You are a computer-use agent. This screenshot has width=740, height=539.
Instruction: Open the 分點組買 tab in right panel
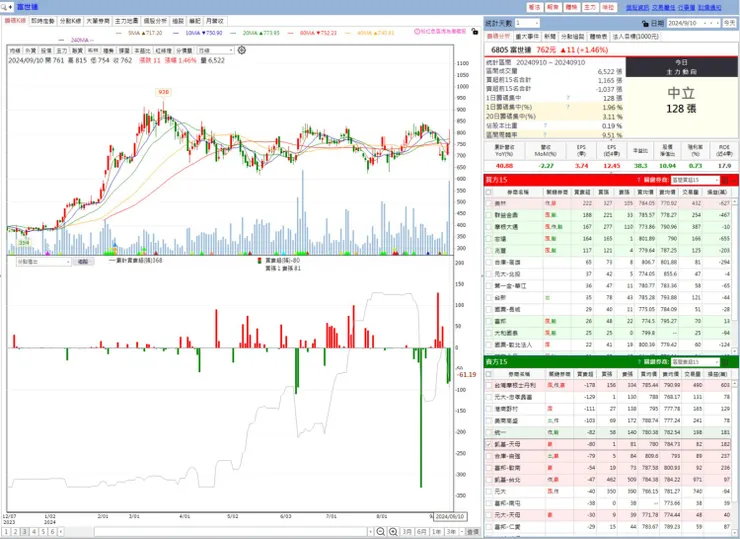(572, 36)
